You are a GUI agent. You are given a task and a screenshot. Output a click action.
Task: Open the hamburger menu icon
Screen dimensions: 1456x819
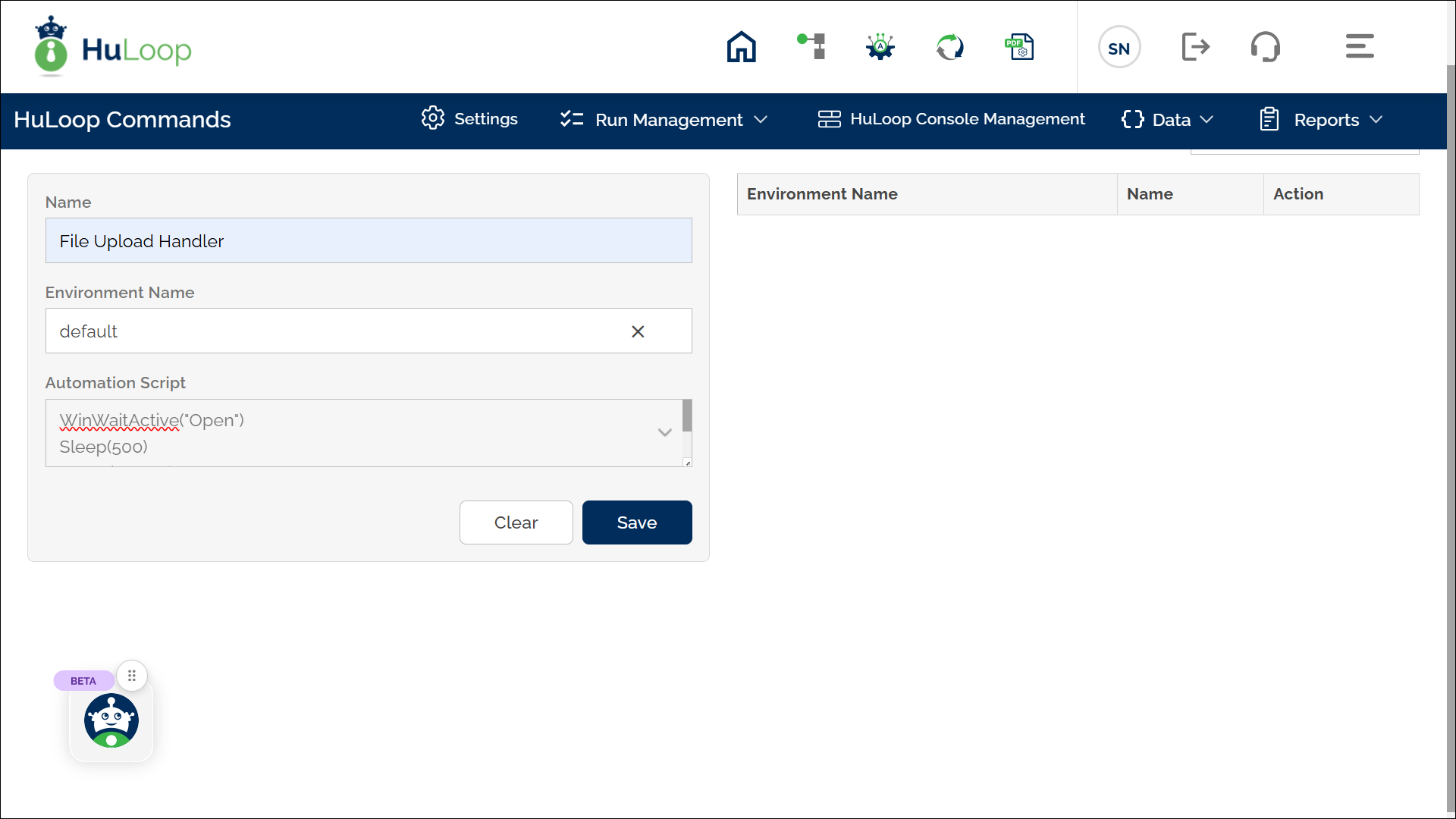pos(1359,47)
